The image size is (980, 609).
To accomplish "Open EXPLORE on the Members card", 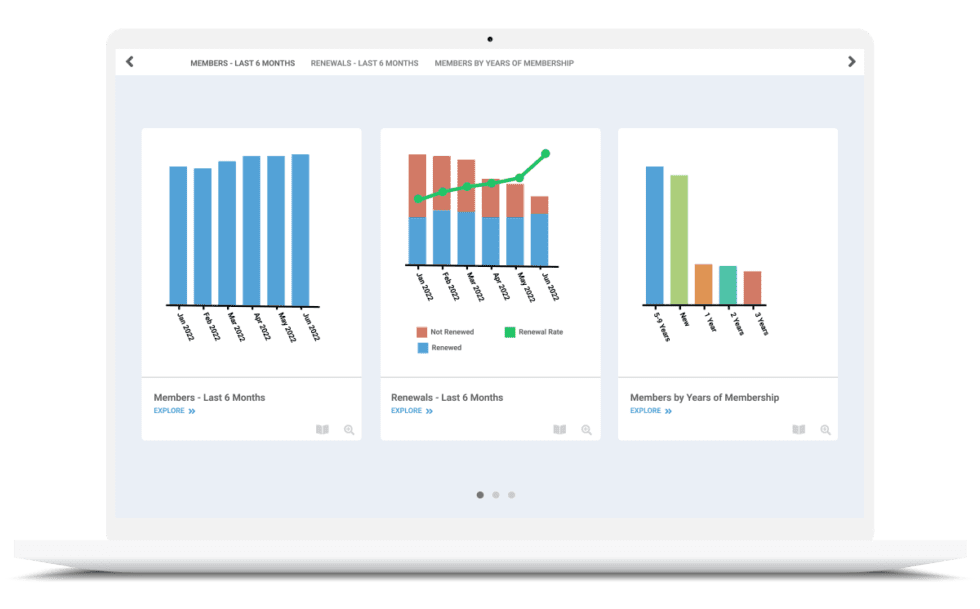I will 166,410.
